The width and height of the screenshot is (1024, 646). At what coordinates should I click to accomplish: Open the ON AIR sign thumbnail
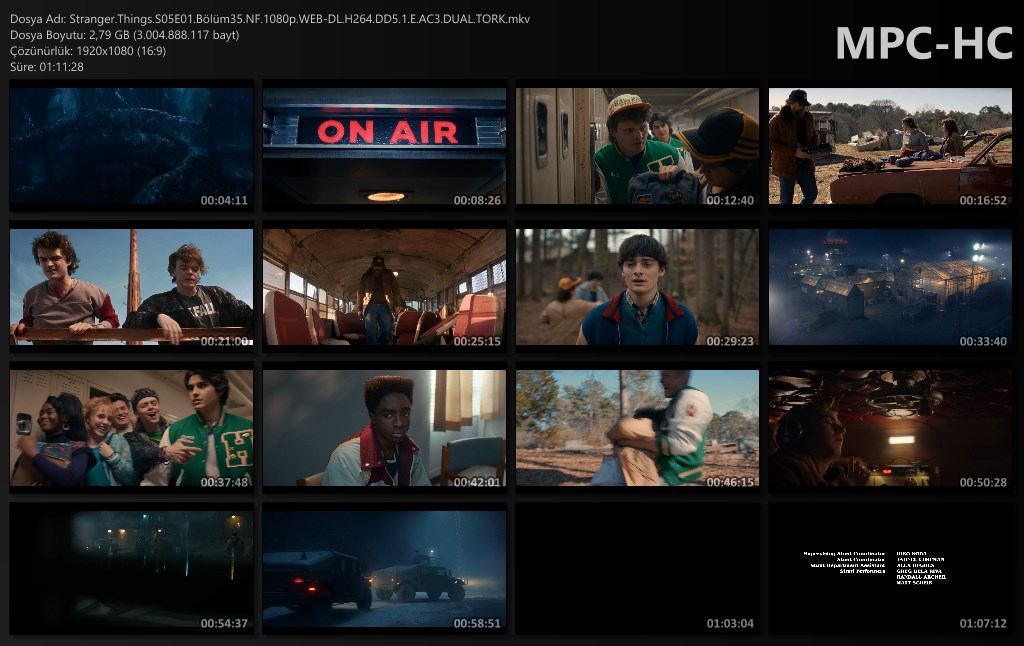(384, 146)
